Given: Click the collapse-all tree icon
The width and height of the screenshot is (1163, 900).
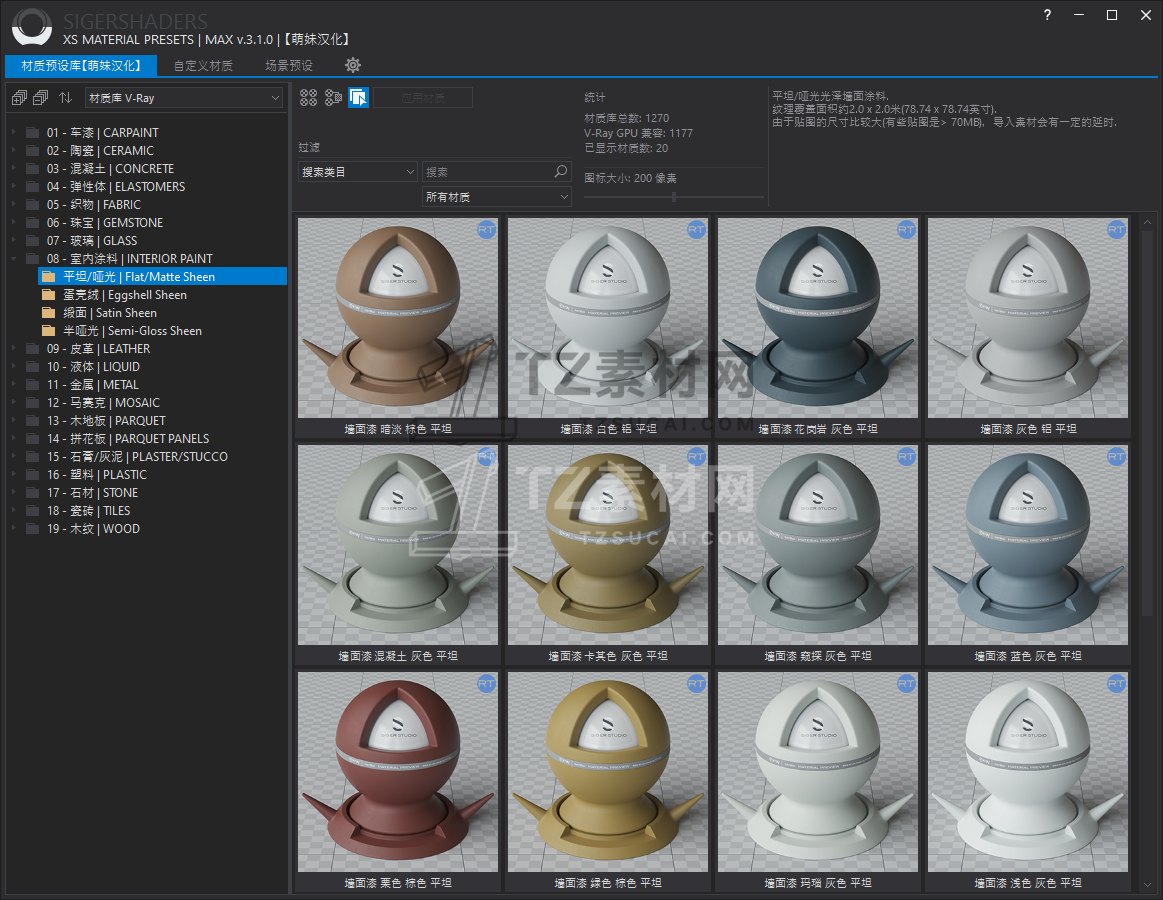Looking at the screenshot, I should tap(42, 97).
